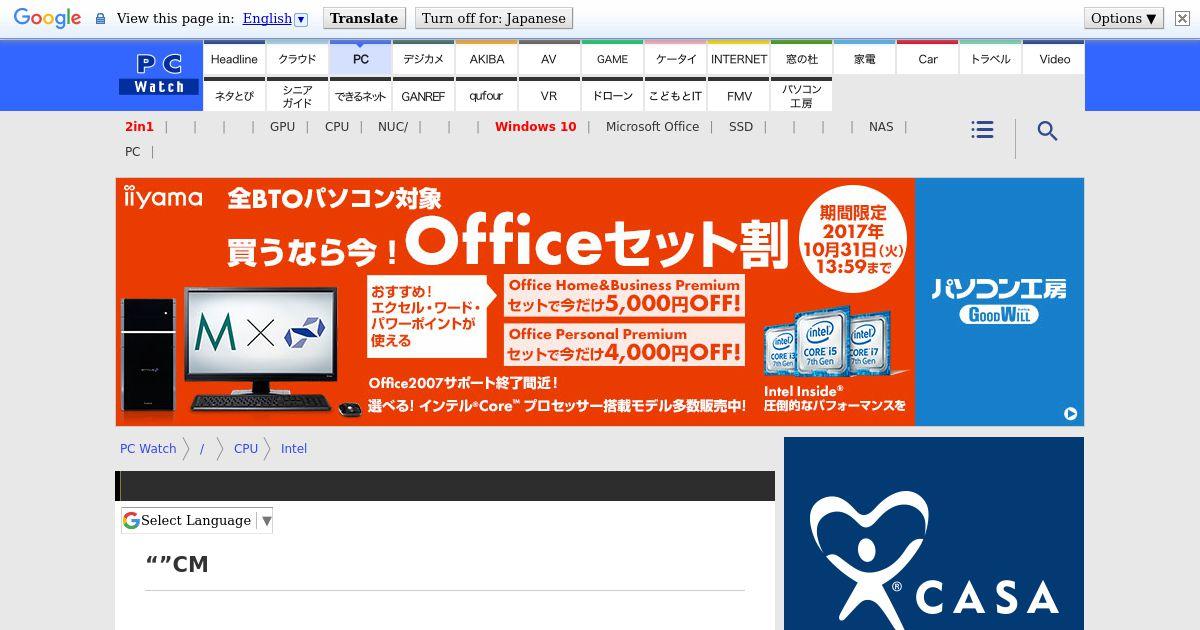Click the CPU topic link in keyword bar
The image size is (1200, 630).
pyautogui.click(x=337, y=126)
